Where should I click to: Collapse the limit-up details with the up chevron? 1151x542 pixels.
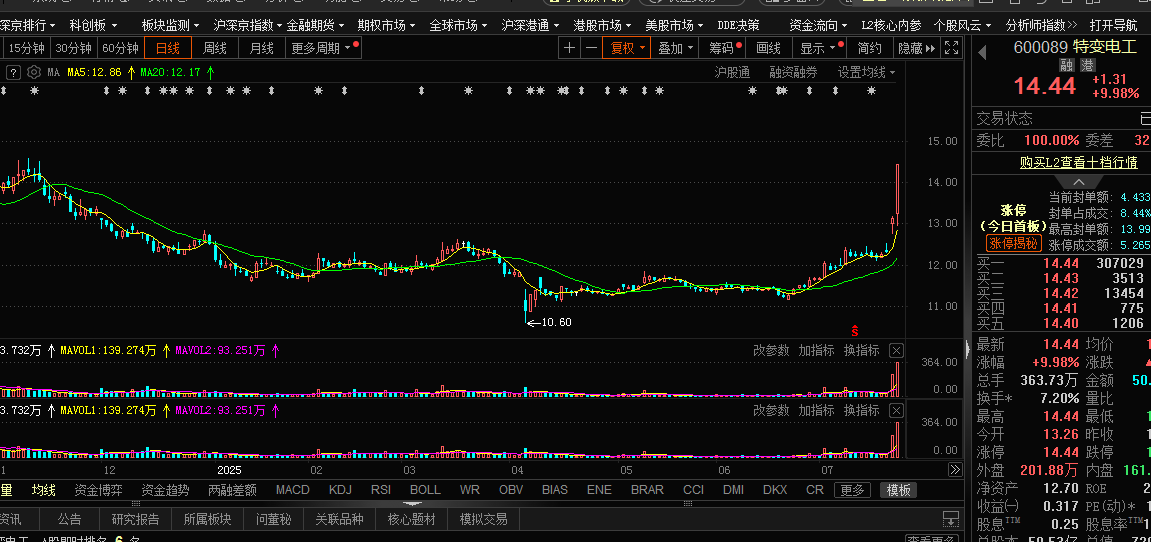coord(1078,181)
